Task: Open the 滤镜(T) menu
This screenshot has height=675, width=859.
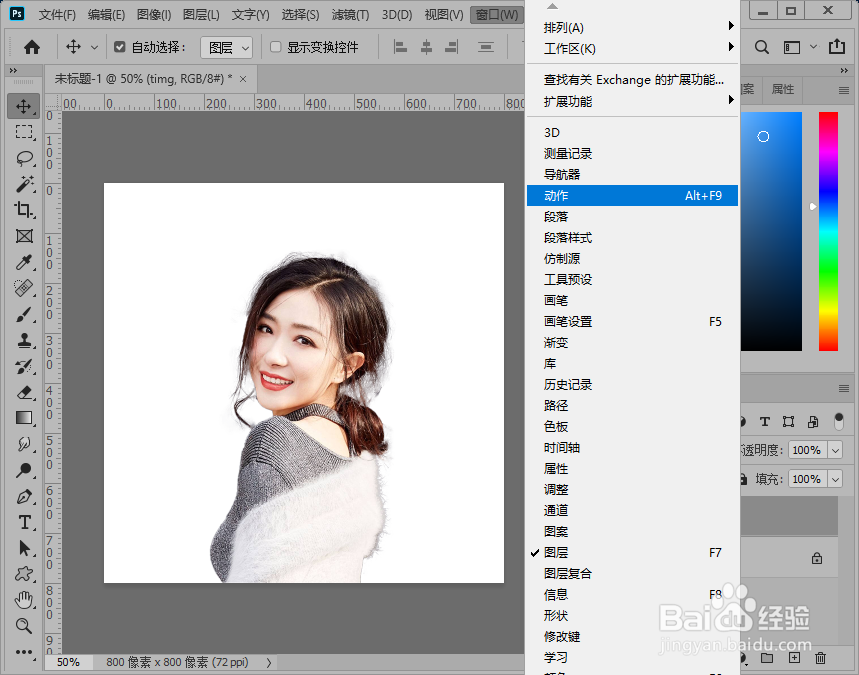Action: (350, 15)
